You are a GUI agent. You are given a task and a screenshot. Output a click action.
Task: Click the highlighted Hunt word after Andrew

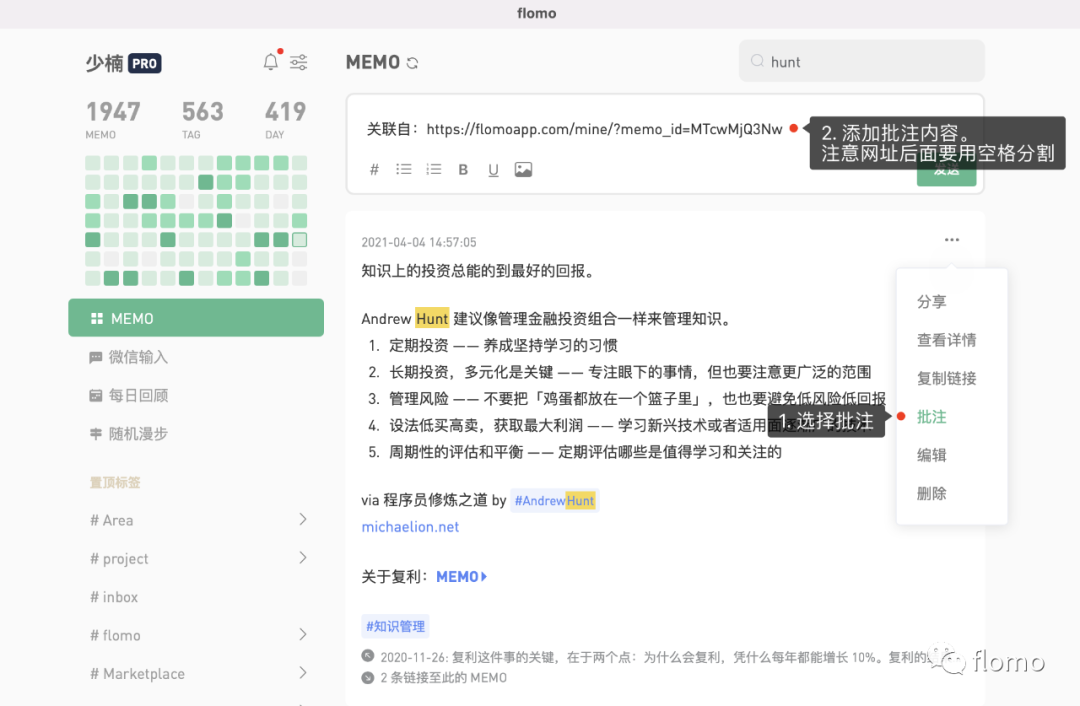tap(432, 318)
